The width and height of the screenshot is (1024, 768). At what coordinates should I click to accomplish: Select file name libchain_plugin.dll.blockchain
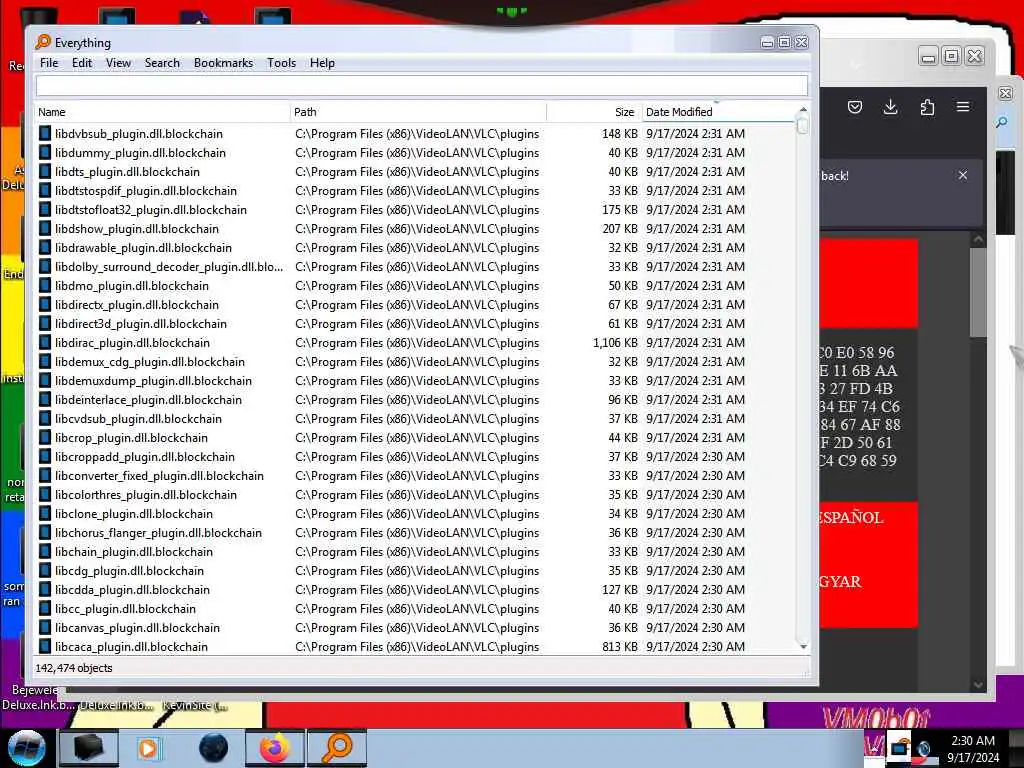134,552
